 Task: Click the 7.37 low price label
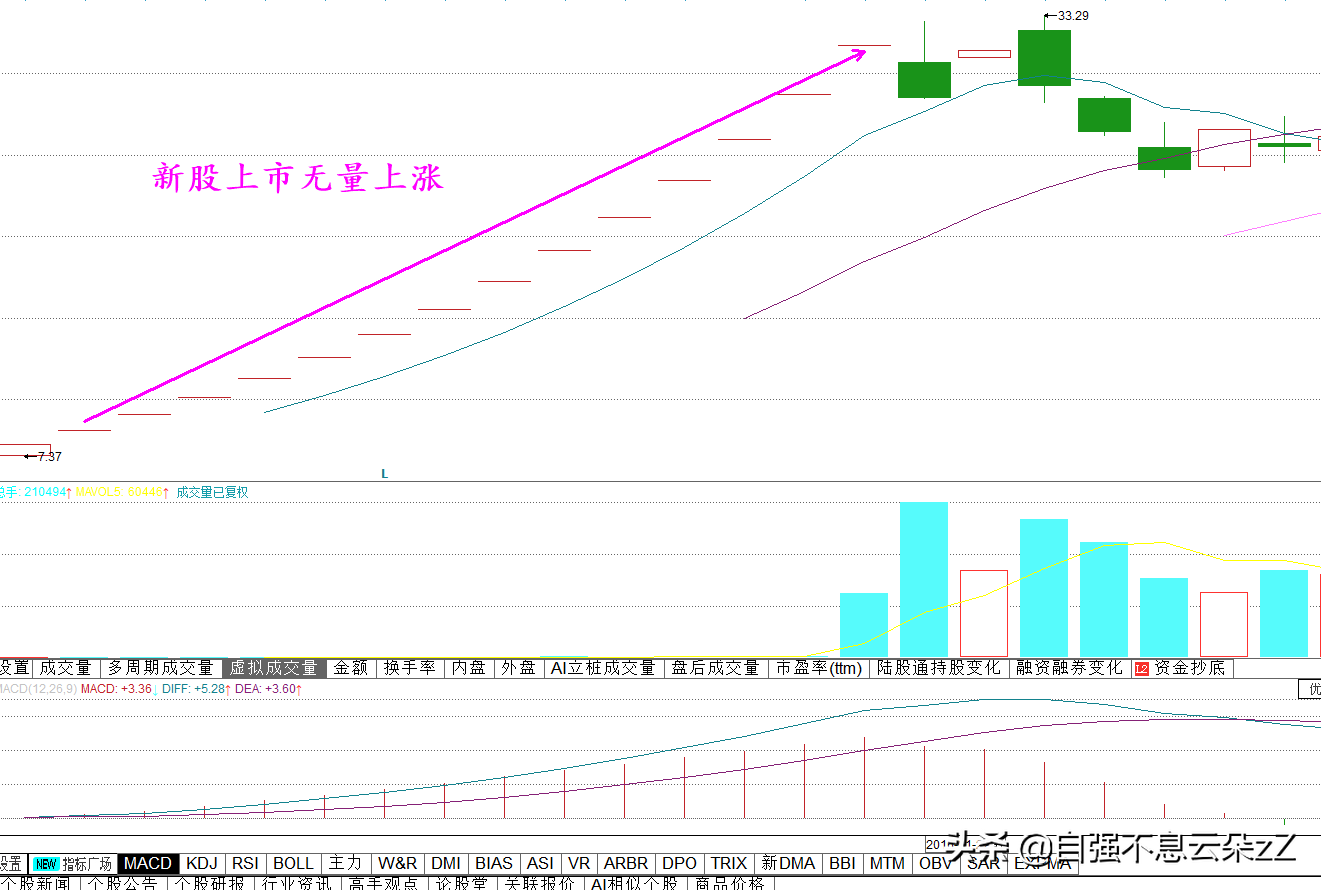pos(49,456)
